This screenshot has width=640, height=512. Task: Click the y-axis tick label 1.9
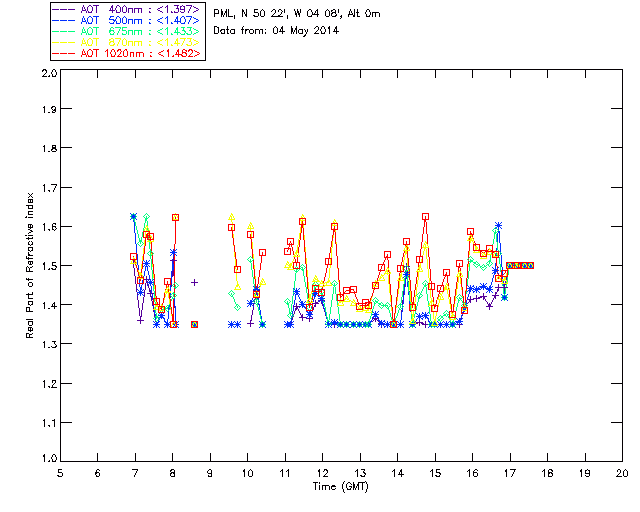coord(49,109)
